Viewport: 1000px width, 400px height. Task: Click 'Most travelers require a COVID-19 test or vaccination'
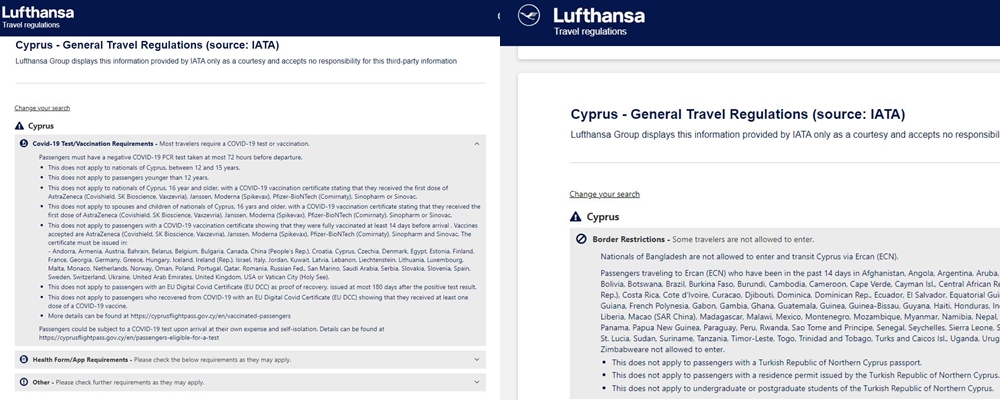pos(235,144)
